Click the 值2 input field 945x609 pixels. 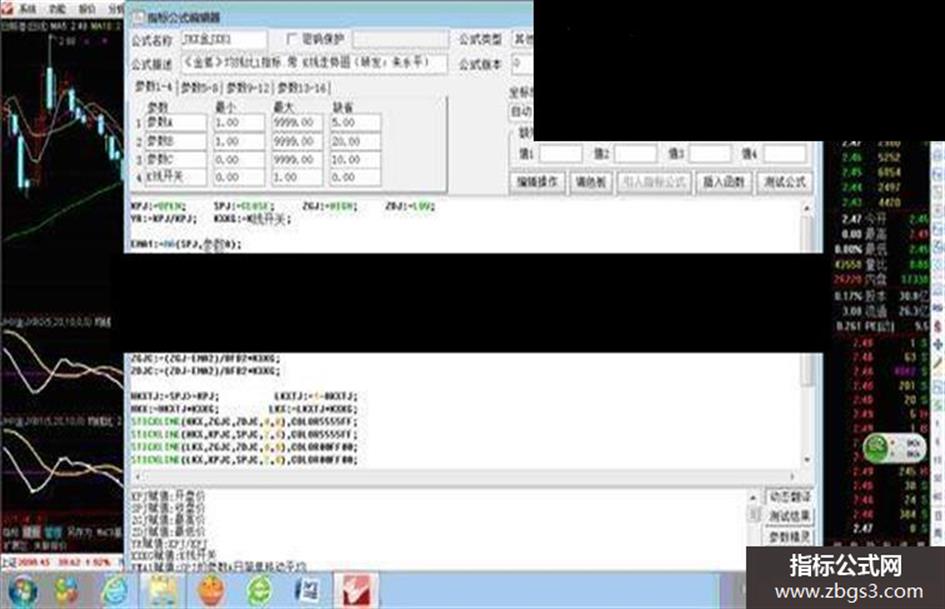click(635, 154)
